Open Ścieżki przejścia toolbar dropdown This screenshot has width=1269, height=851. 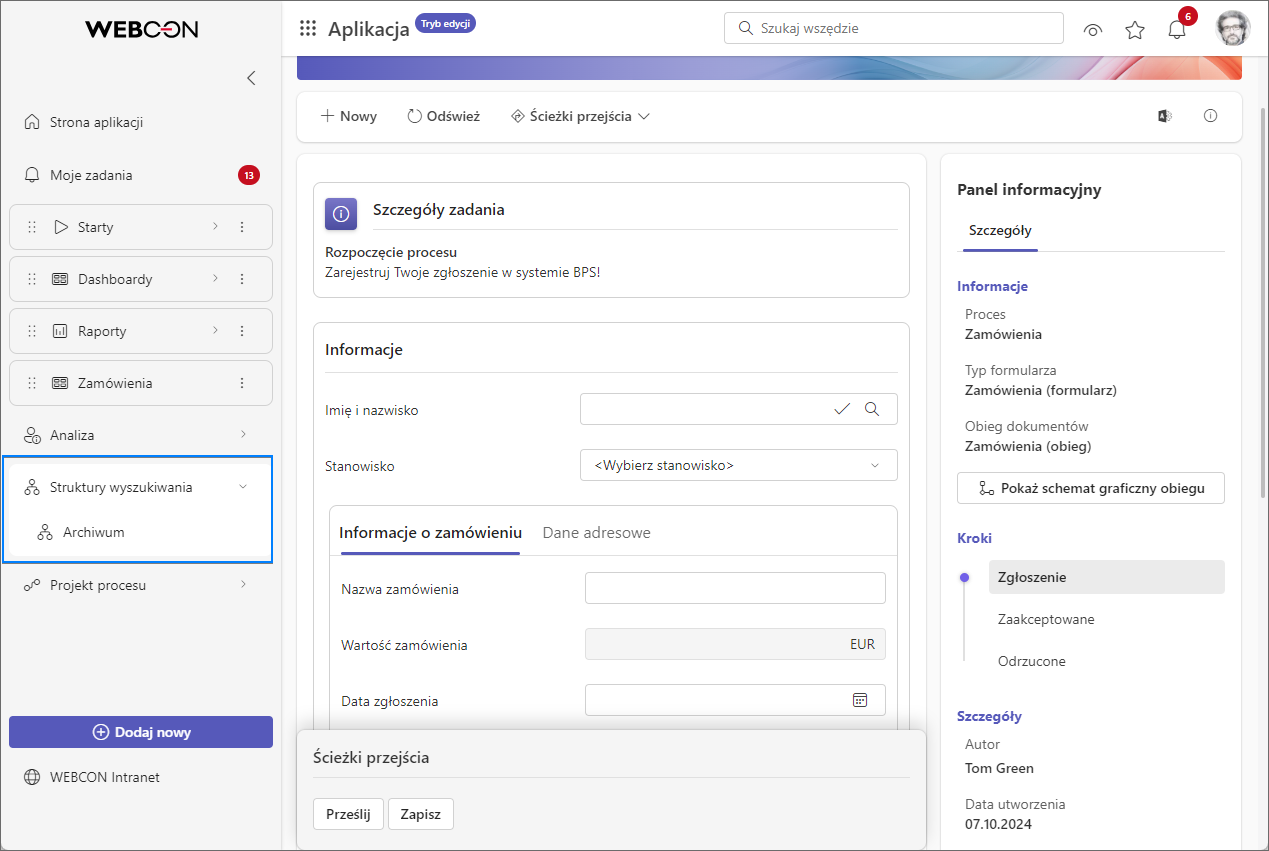(580, 116)
